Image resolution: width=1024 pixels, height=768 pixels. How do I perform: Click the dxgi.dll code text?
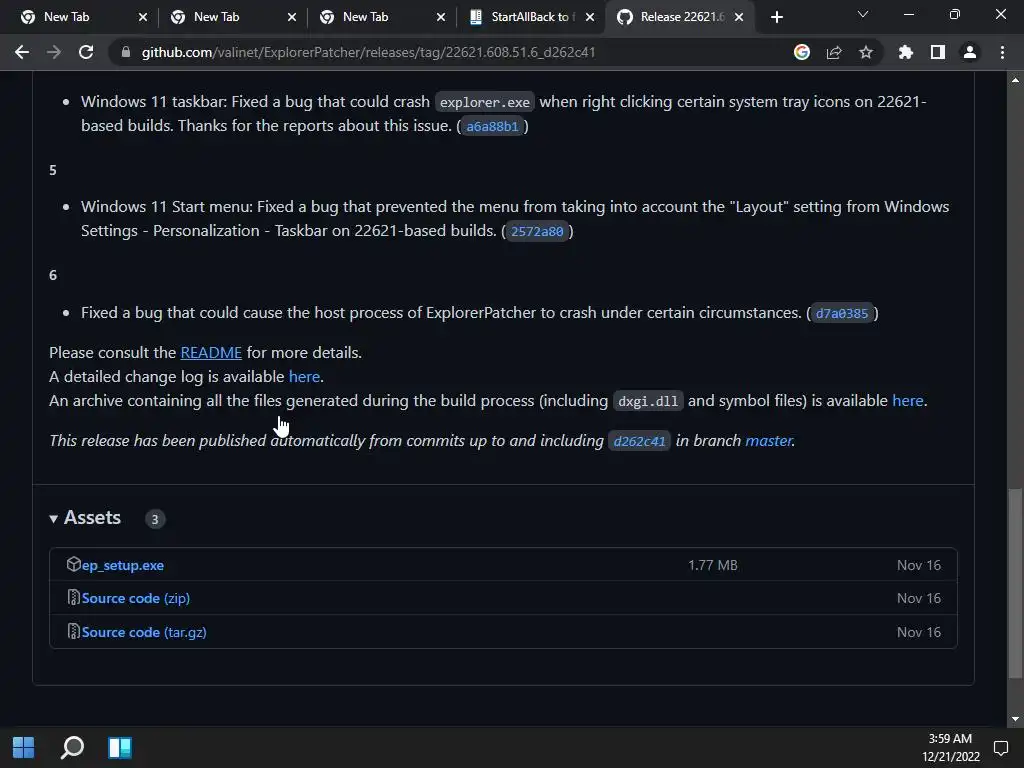[648, 401]
